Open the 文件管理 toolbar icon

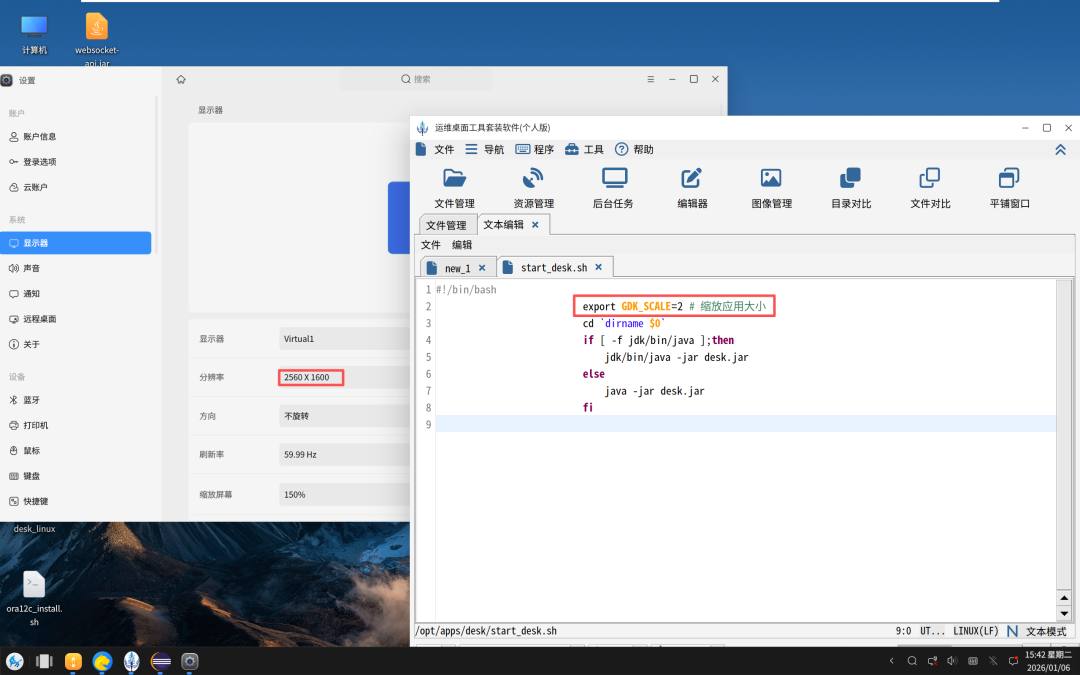[455, 187]
